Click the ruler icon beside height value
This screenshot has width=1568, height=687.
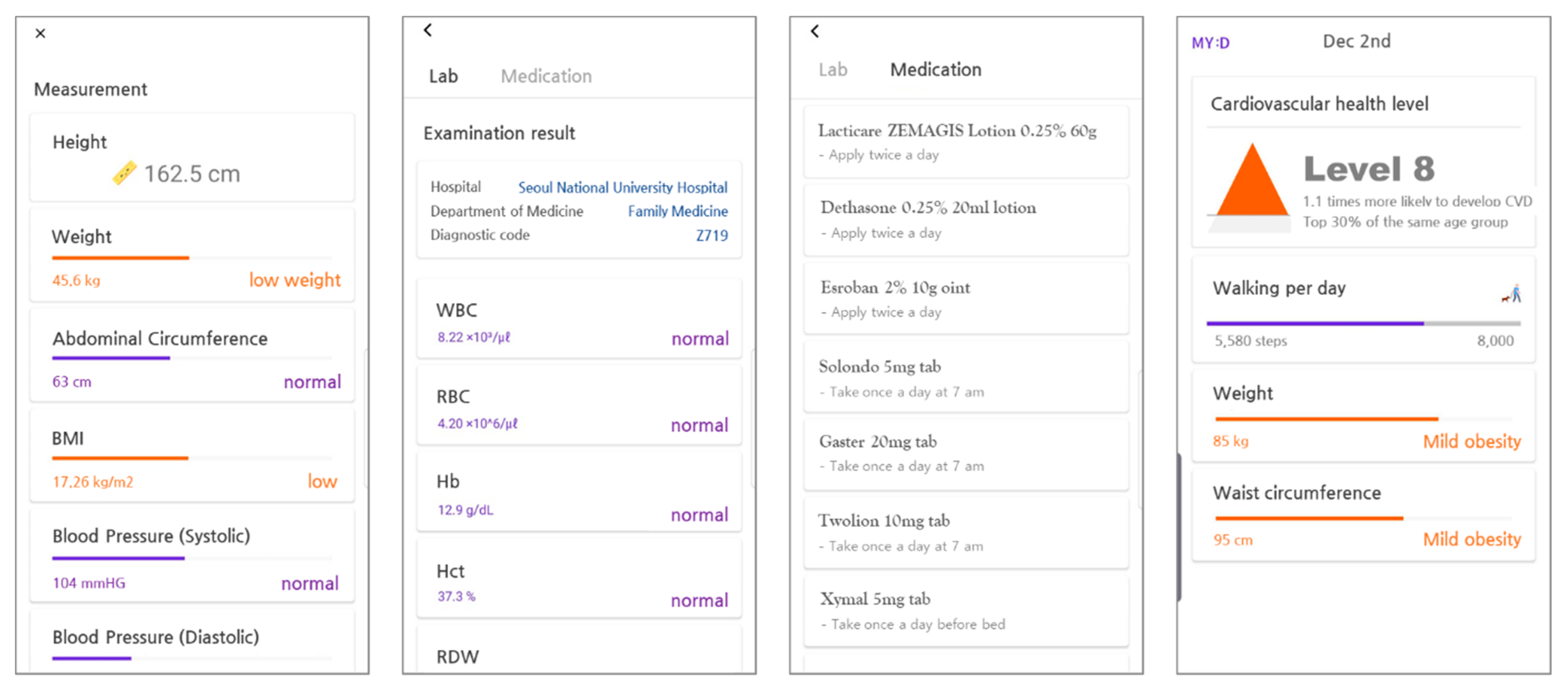124,173
